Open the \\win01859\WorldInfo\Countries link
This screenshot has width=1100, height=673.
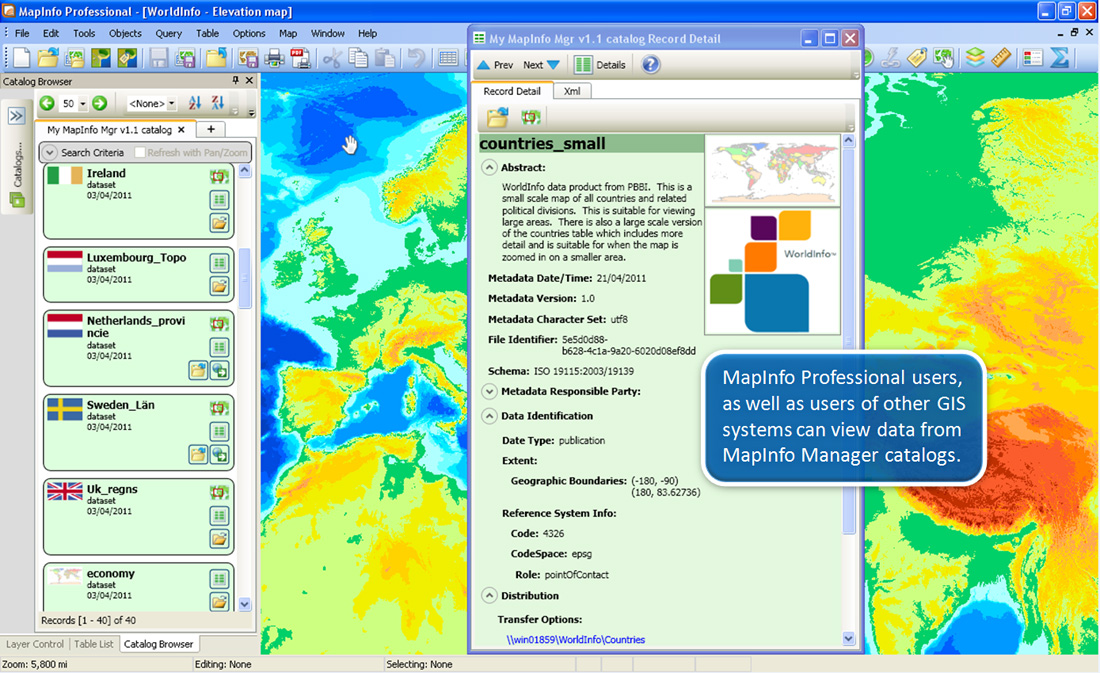(x=575, y=639)
